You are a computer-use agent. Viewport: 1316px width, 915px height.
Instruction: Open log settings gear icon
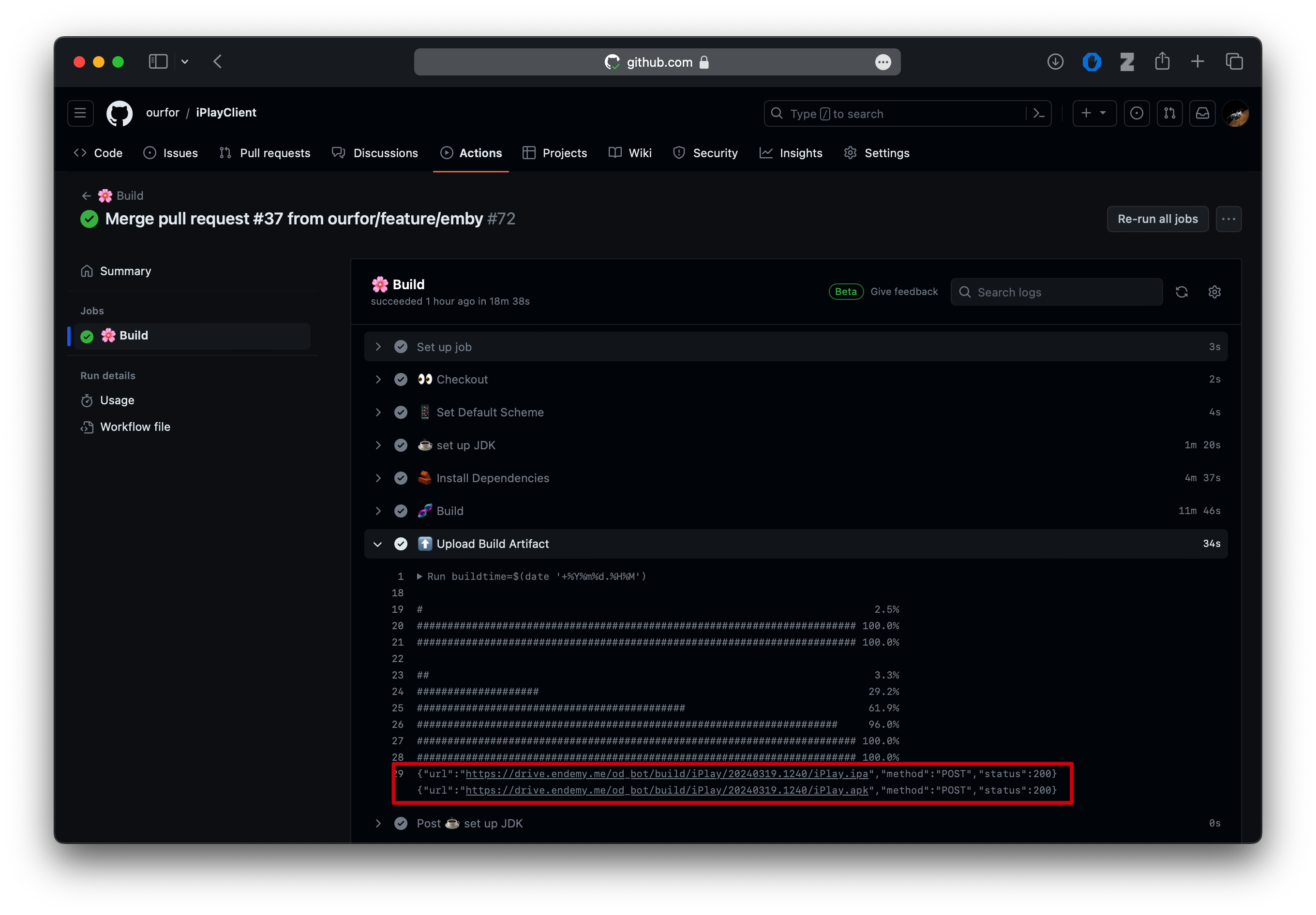1214,292
